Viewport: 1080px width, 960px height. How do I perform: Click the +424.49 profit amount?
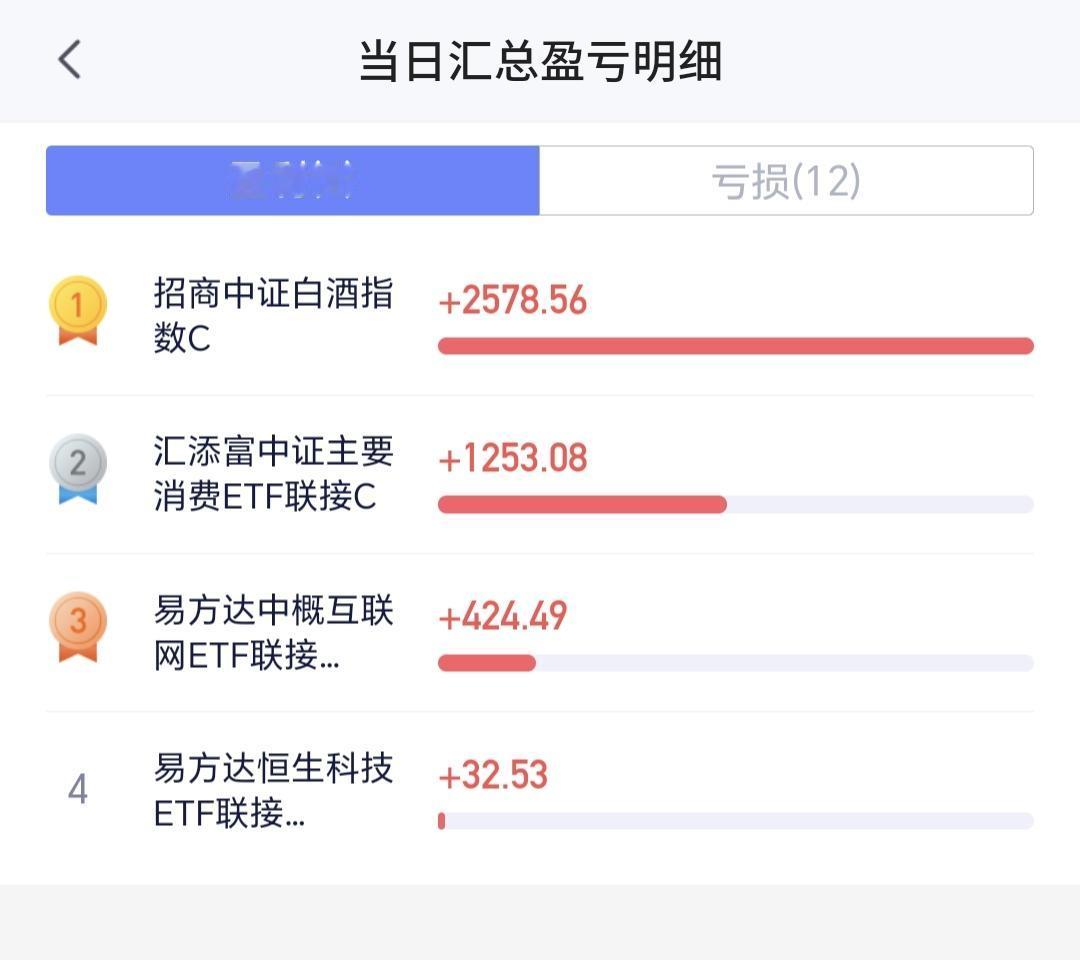coord(503,616)
